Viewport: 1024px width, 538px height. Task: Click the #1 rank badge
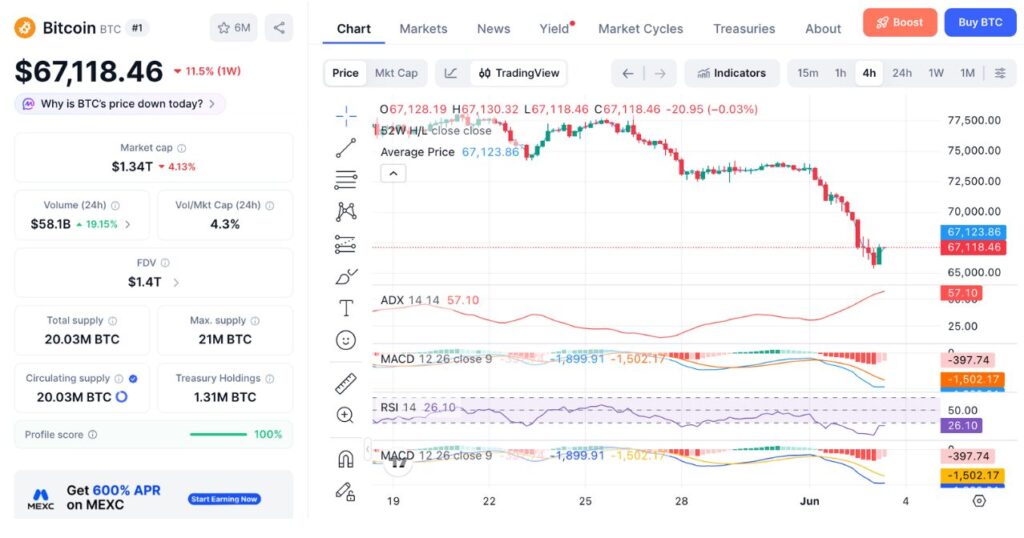137,28
